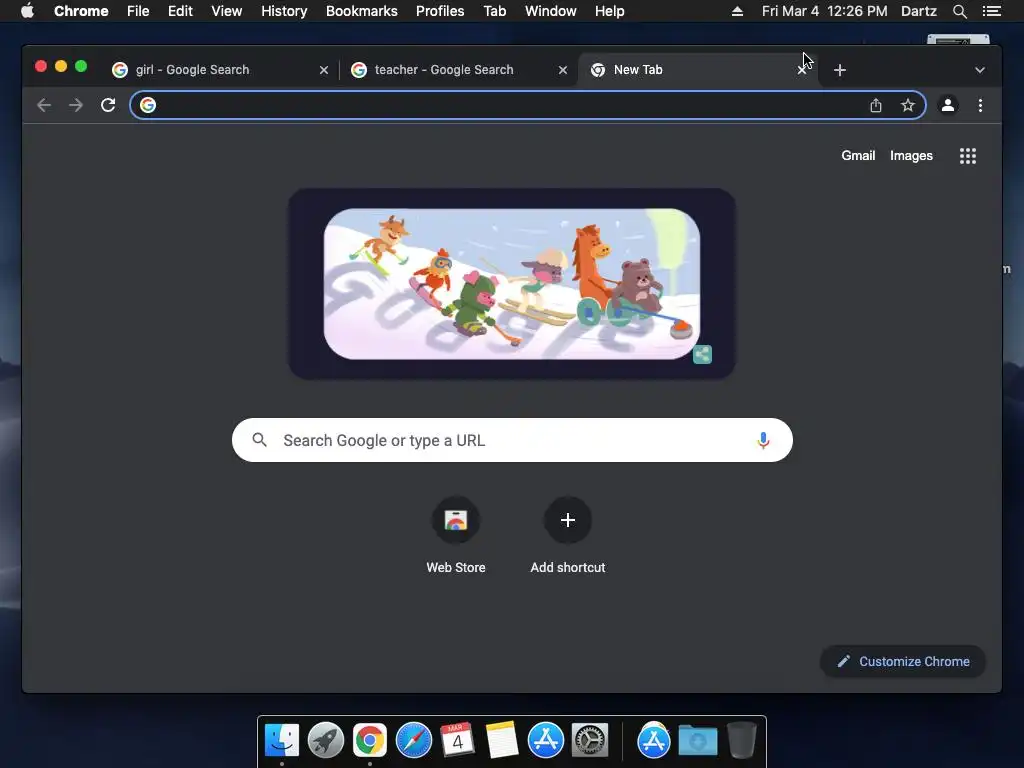Open the File menu

coord(138,11)
